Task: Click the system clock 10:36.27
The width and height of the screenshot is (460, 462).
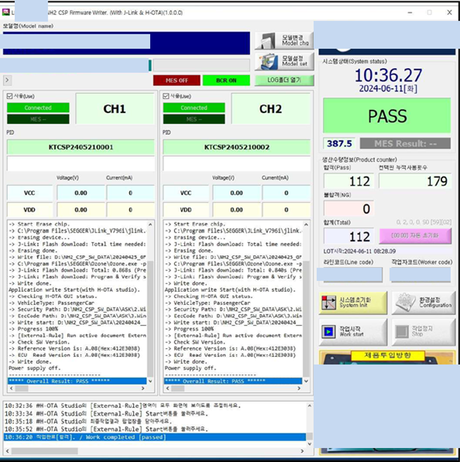Action: (x=388, y=75)
